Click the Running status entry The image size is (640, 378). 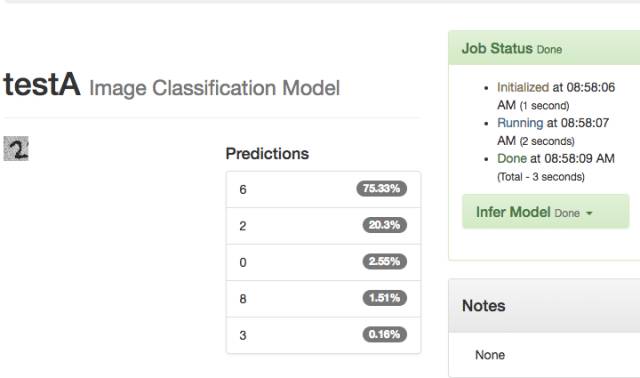[x=520, y=123]
